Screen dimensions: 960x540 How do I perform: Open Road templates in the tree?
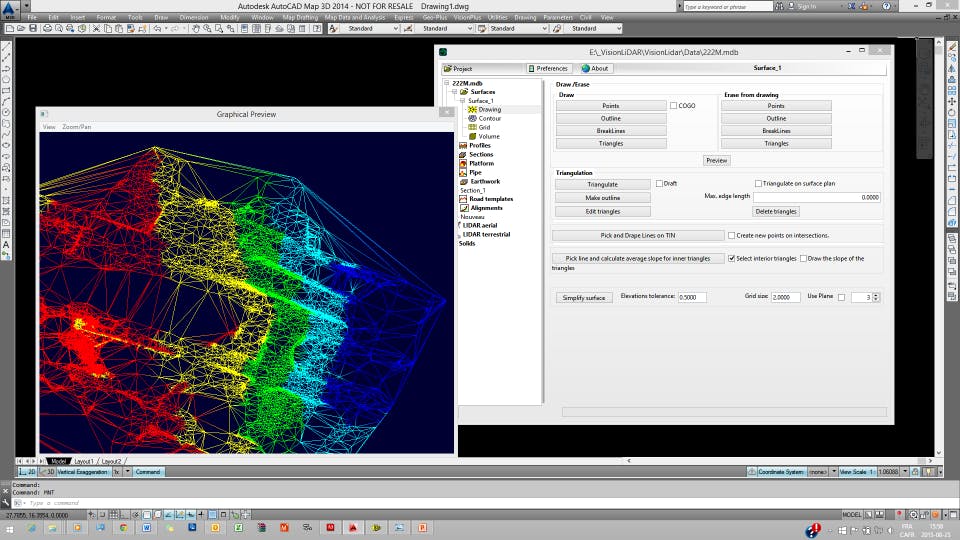pyautogui.click(x=491, y=199)
